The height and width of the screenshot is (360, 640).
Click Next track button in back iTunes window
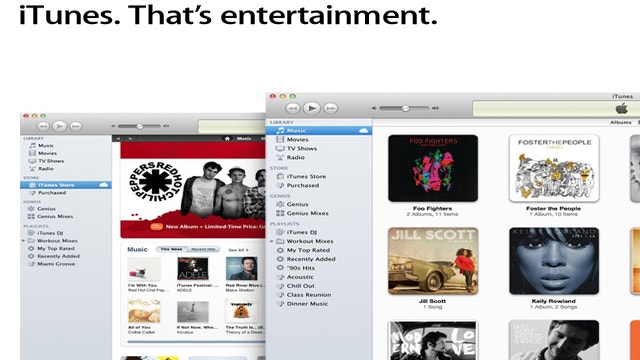(75, 126)
